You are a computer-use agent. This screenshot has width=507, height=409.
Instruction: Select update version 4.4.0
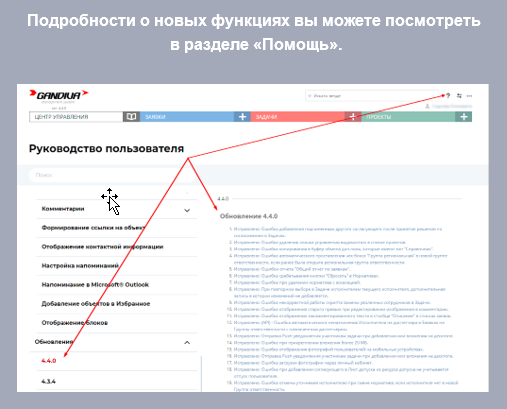(49, 361)
